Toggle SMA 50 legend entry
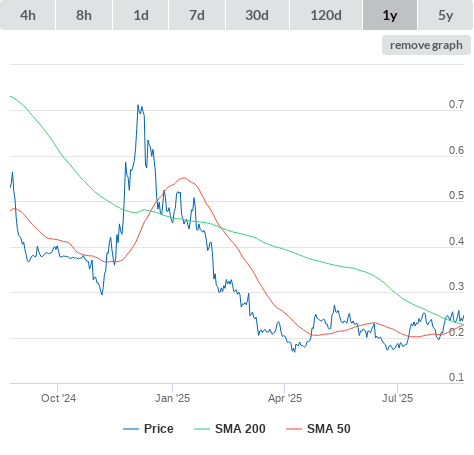This screenshot has width=474, height=455. (318, 429)
